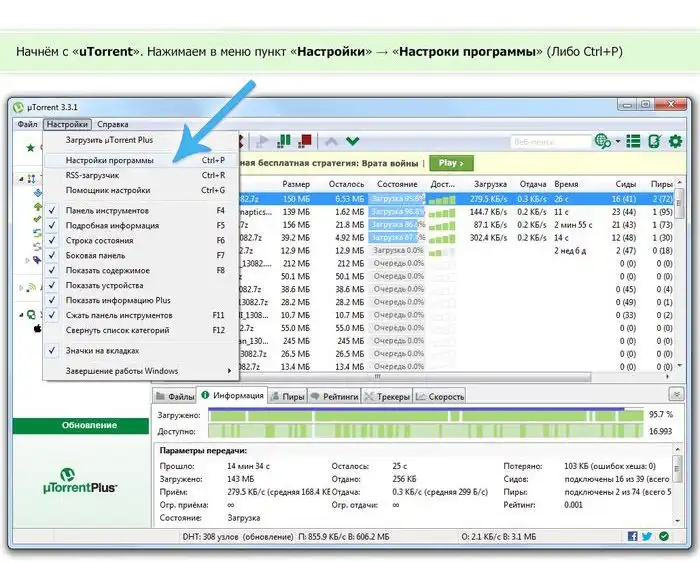Screen dimensions: 700x562
Task: Switch to the 'Трекеры' tab
Action: tap(387, 396)
